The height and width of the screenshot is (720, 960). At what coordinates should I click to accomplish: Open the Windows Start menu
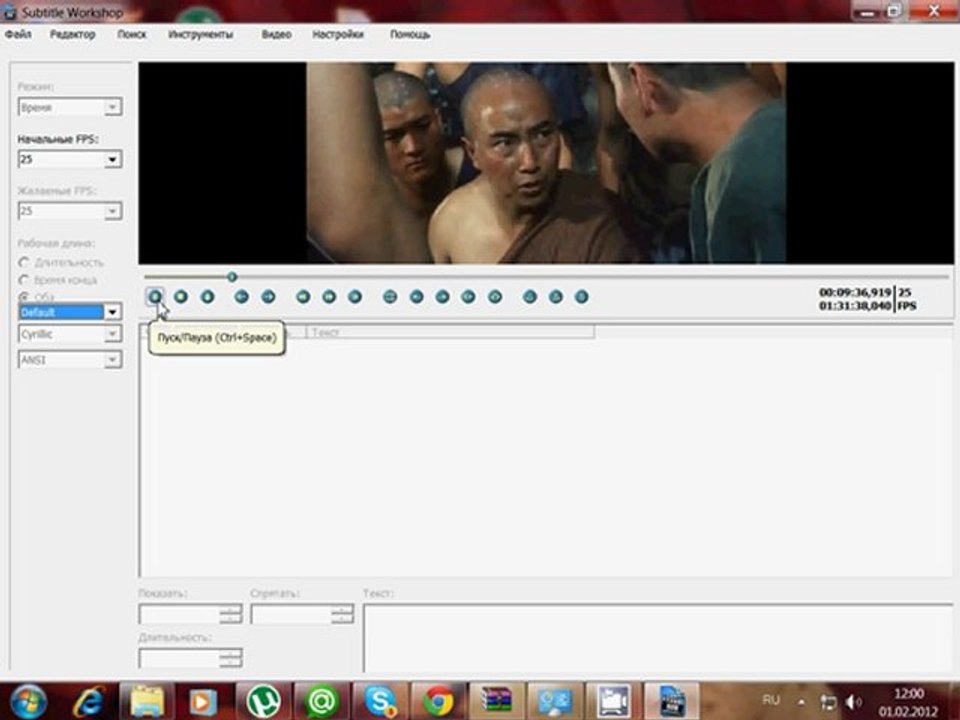[28, 701]
